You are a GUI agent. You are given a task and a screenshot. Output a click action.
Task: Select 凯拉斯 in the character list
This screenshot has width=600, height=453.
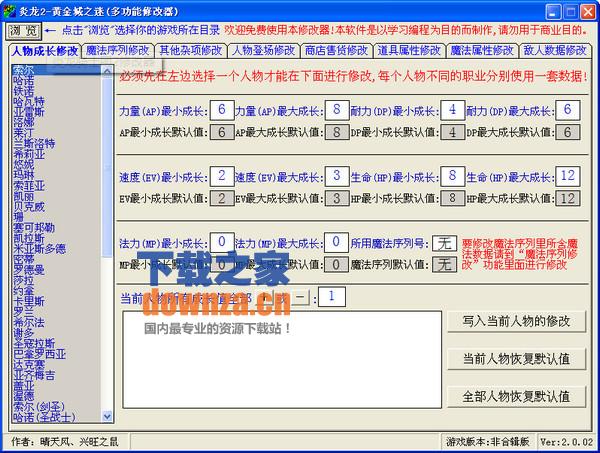(57, 238)
